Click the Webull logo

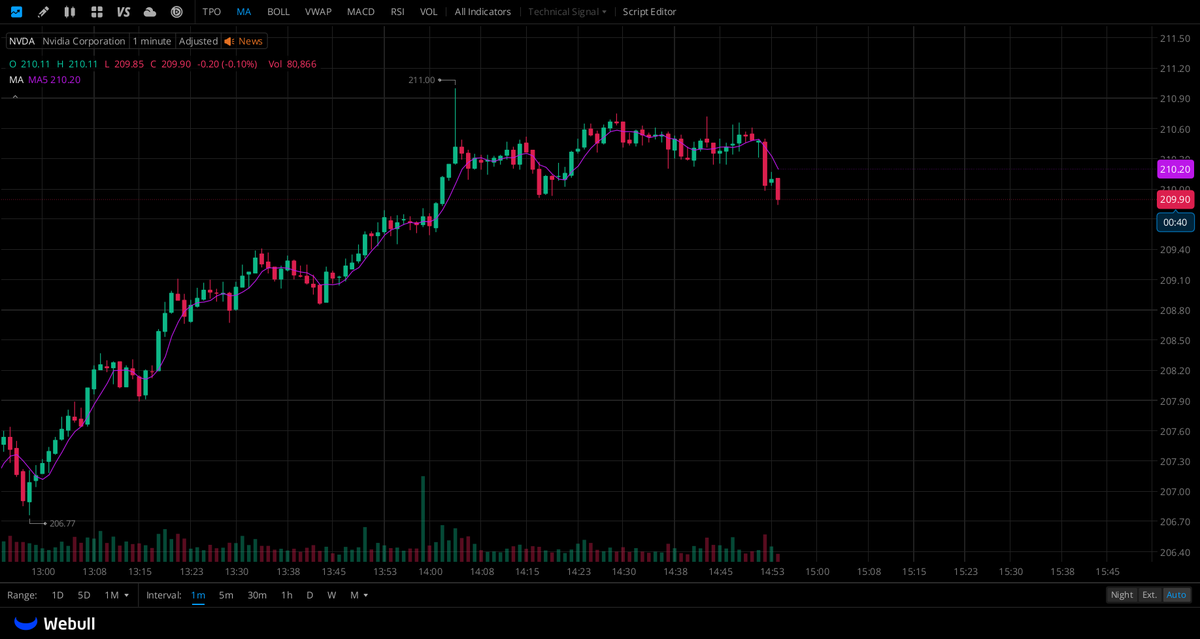coord(55,622)
